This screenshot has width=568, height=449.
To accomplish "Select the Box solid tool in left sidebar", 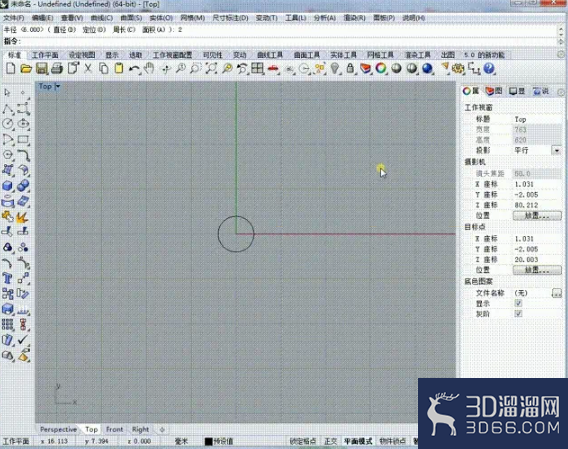I will click(8, 186).
